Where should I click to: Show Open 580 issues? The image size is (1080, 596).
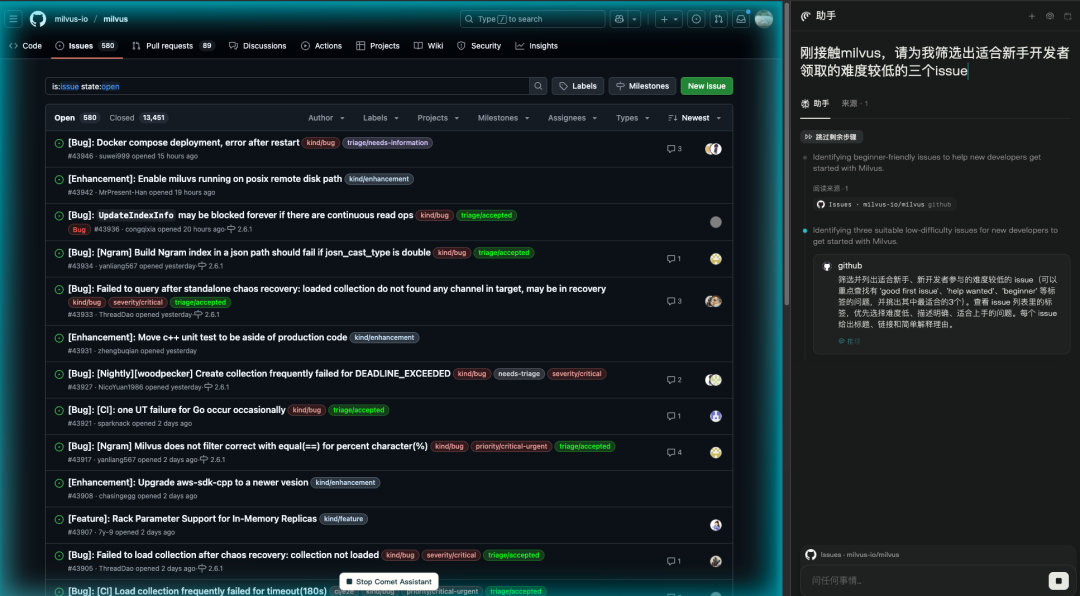77,118
